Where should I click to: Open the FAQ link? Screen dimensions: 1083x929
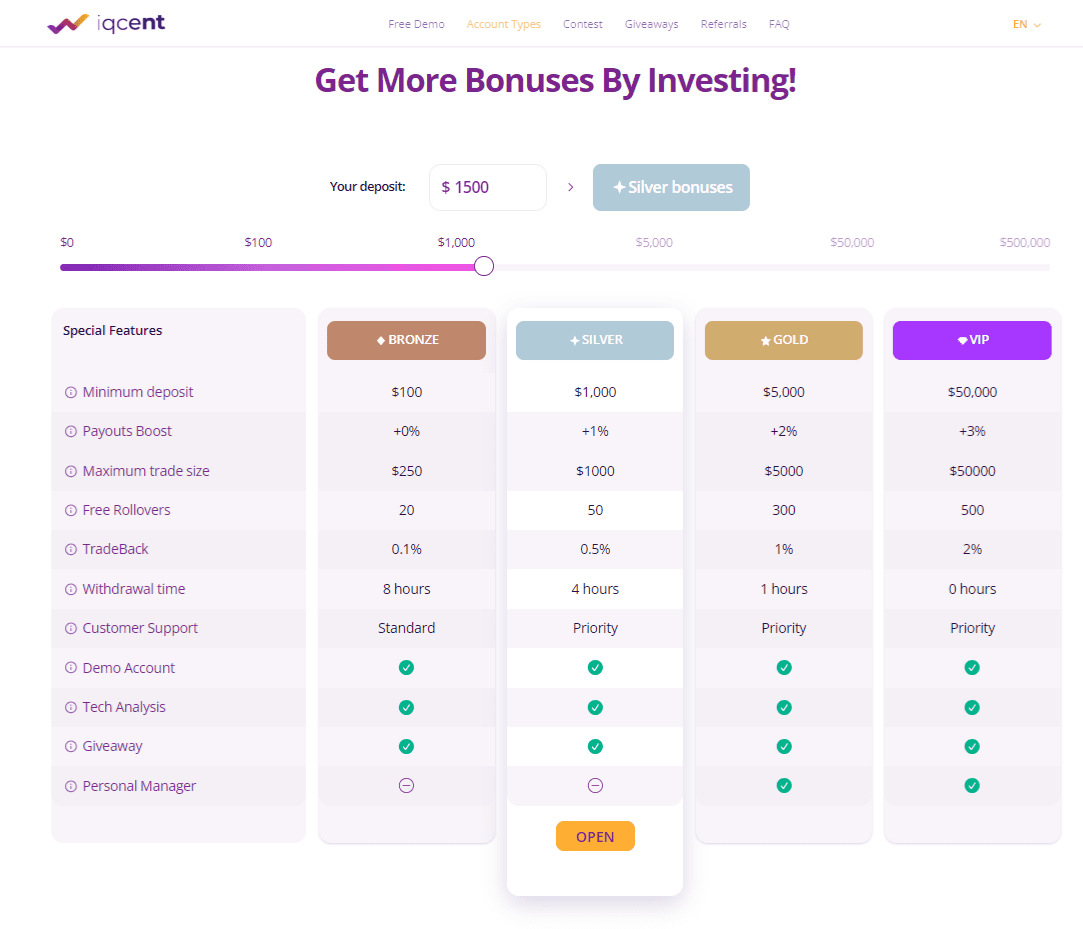[779, 24]
